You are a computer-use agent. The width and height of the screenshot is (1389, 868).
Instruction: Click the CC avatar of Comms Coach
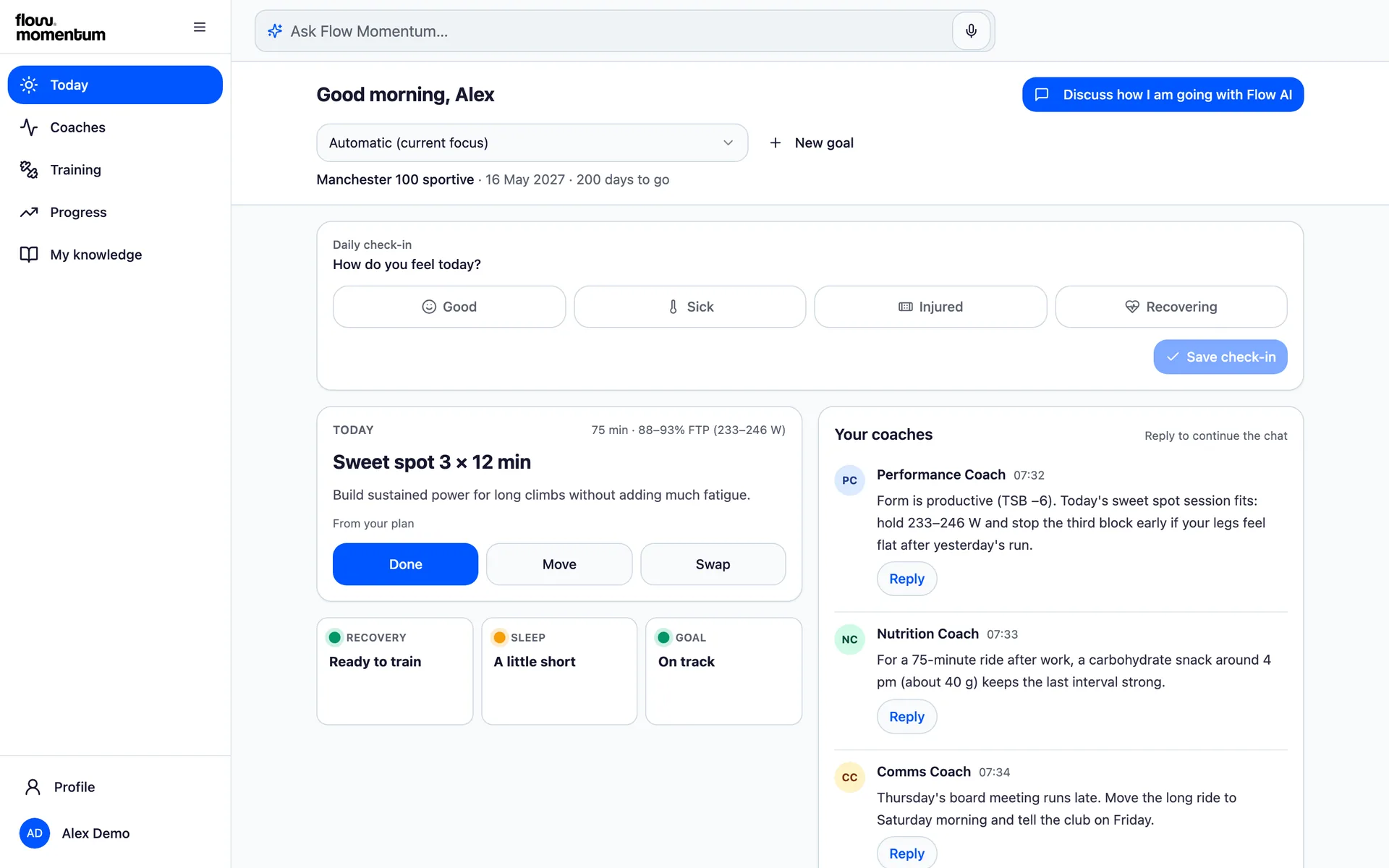849,778
